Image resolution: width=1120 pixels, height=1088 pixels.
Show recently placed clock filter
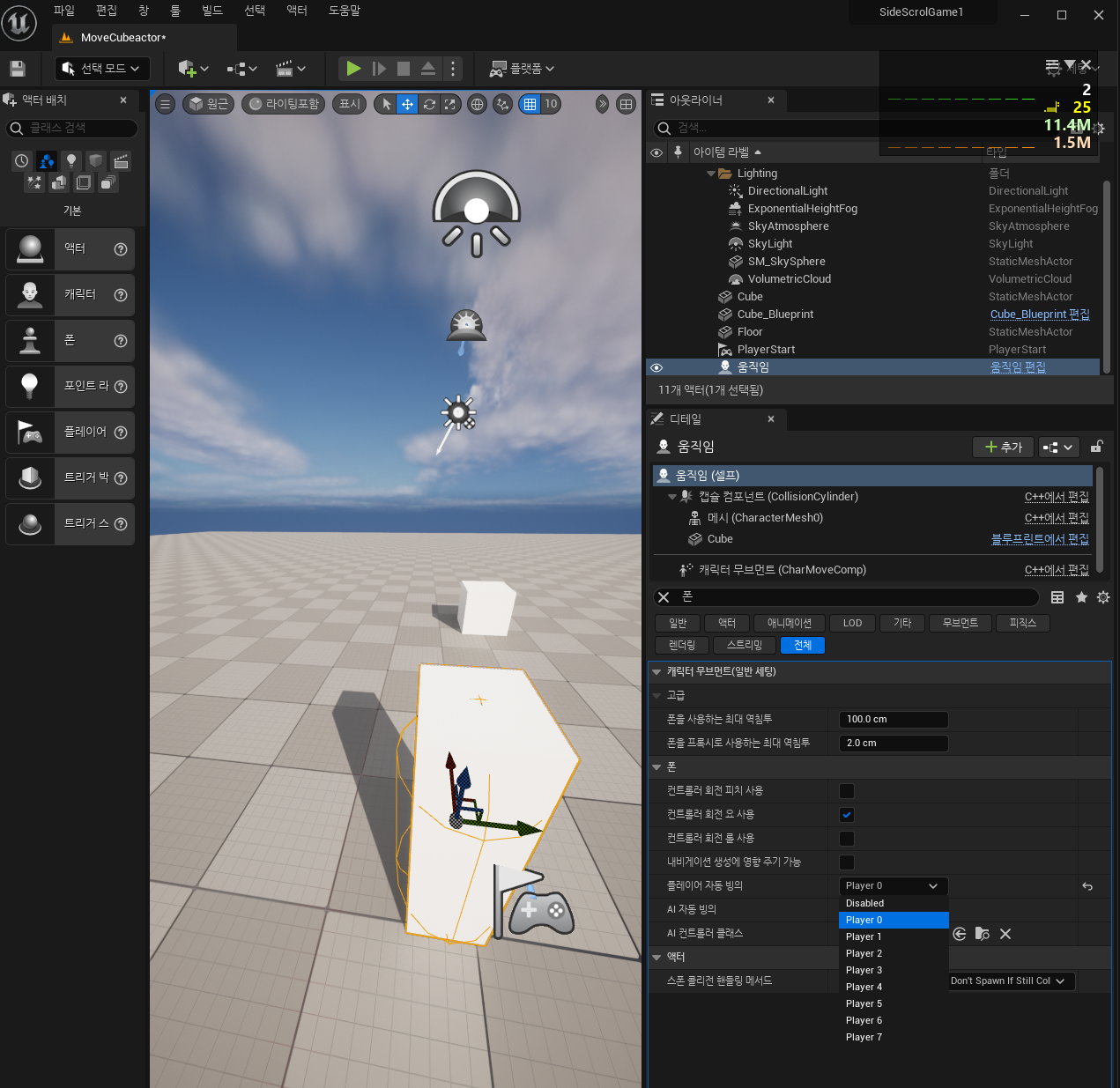[x=22, y=161]
